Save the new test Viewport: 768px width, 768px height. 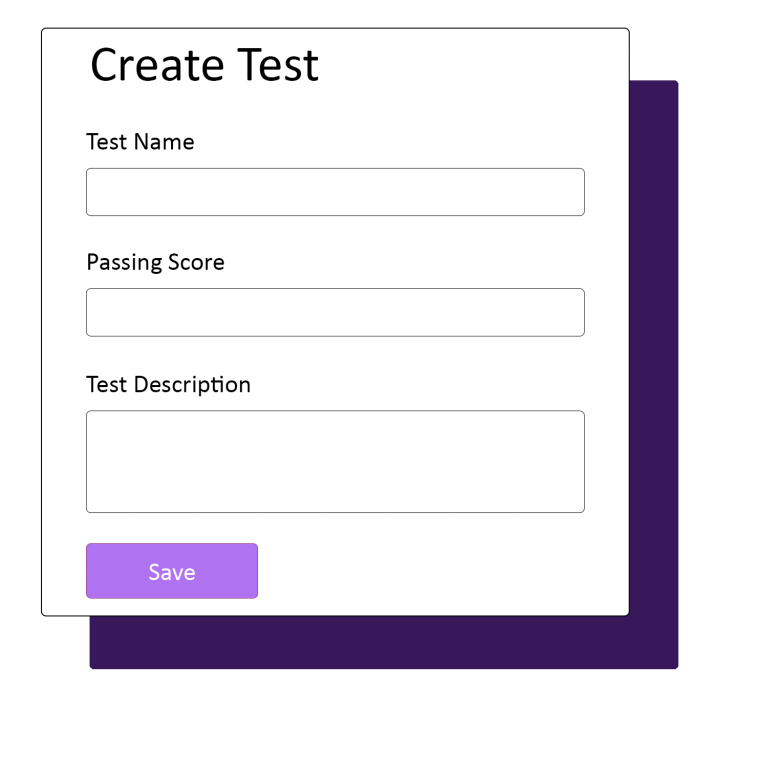172,571
